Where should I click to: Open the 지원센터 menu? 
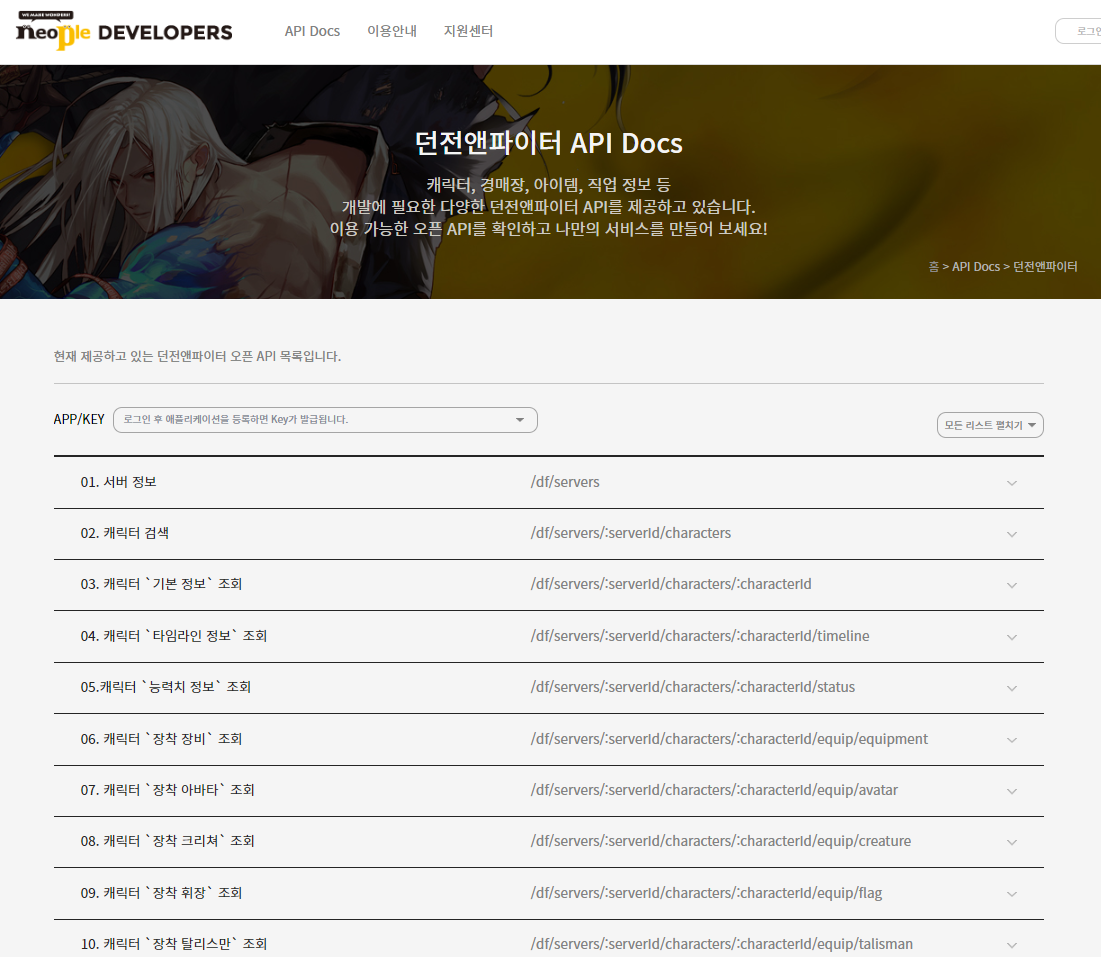(x=468, y=32)
